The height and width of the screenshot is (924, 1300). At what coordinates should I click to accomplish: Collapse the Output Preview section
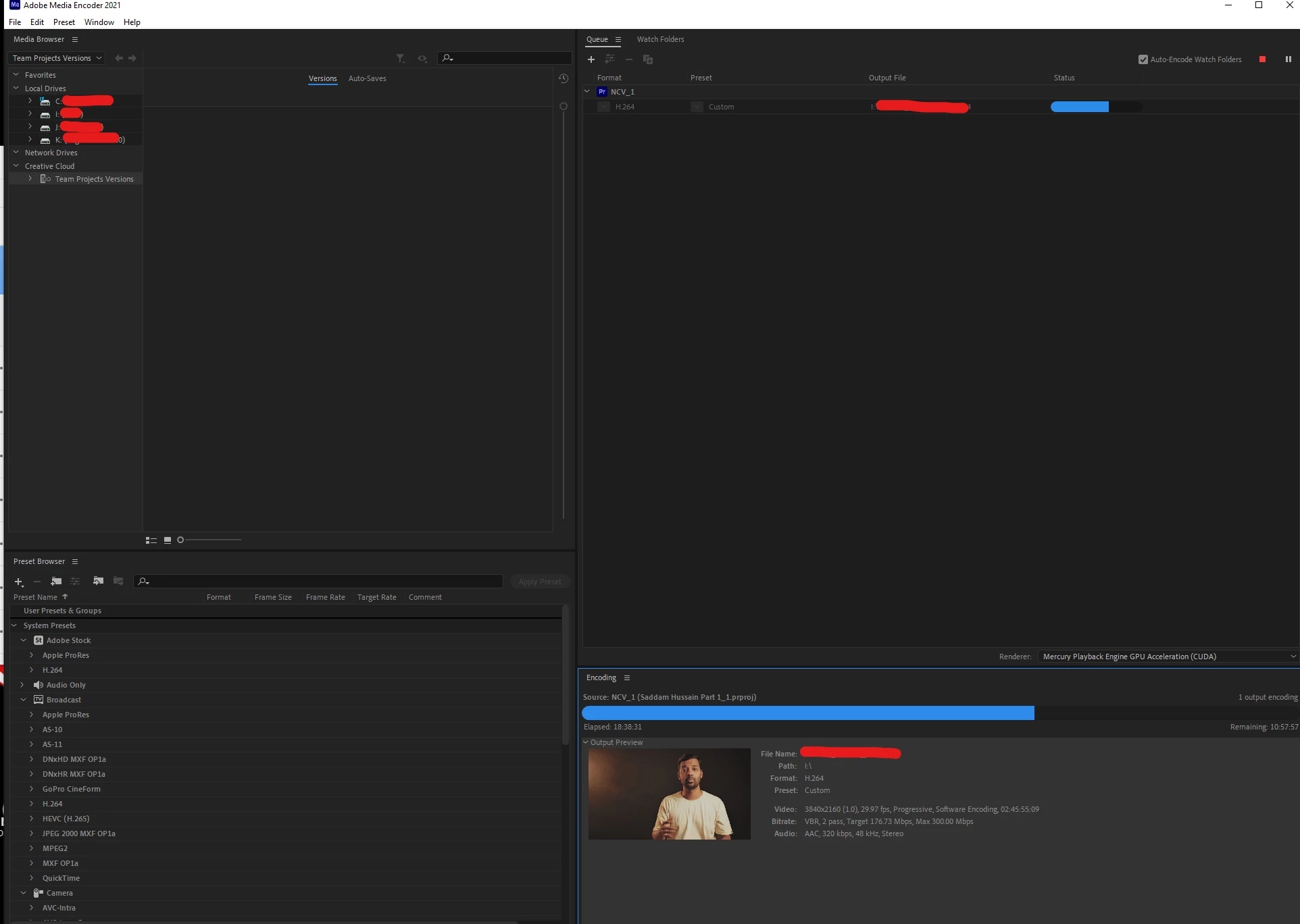(586, 742)
